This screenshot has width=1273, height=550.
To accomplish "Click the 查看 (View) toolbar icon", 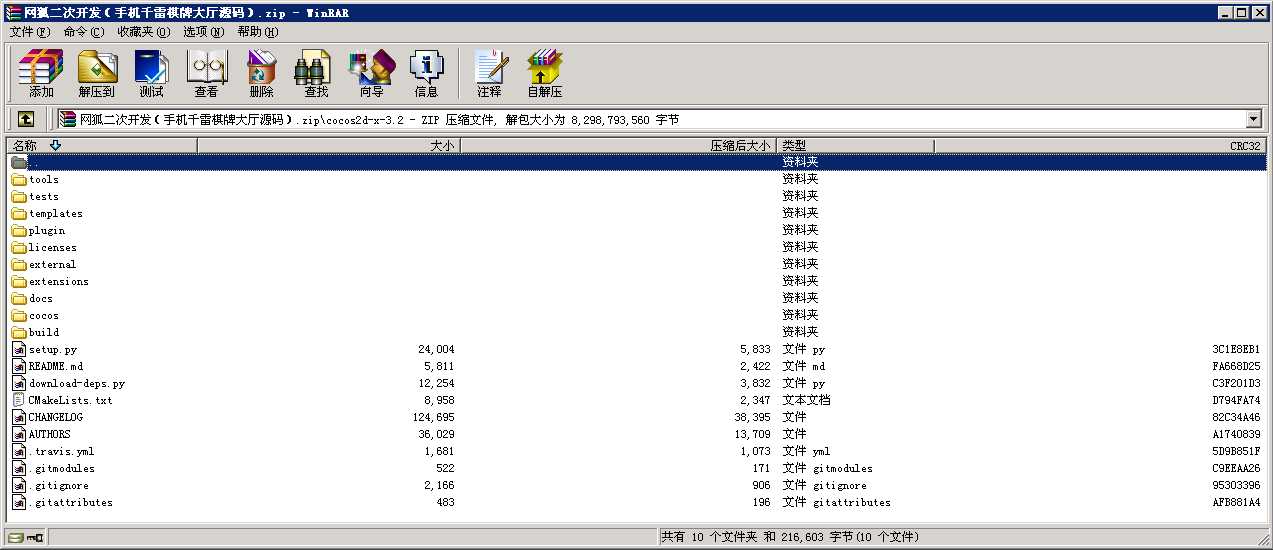I will pyautogui.click(x=206, y=73).
